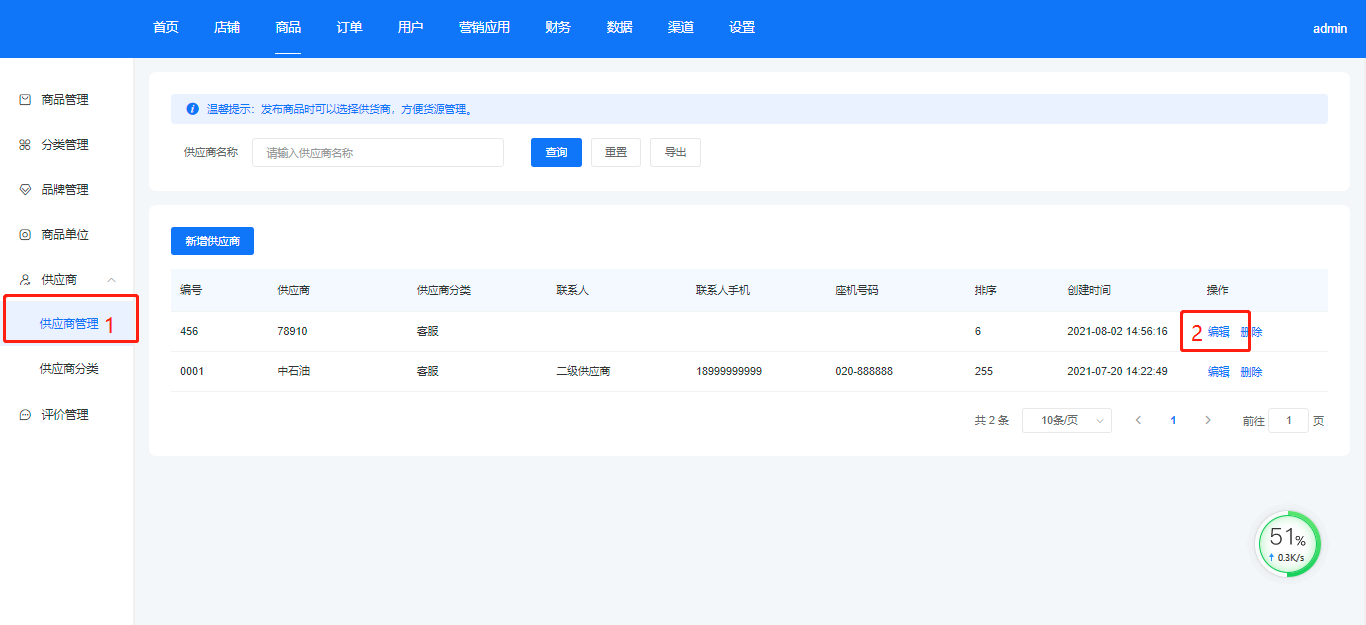The image size is (1366, 625).
Task: Open the 订单 top navigation menu
Action: [x=349, y=28]
